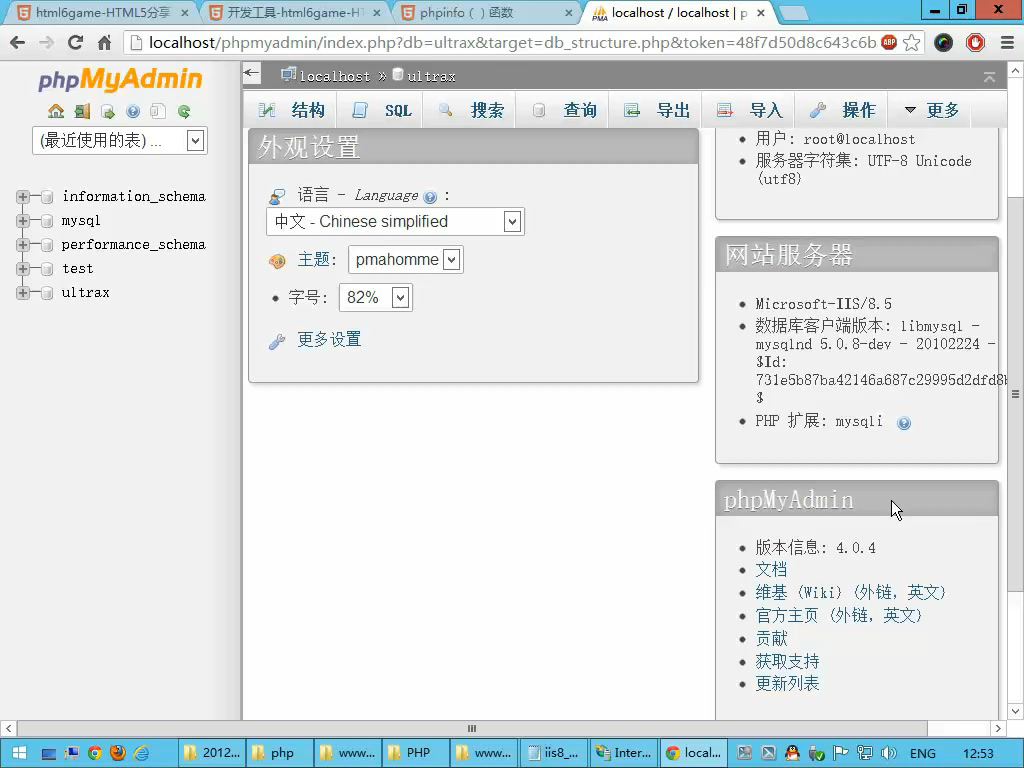Open the query window icon in sidebar

coord(108,112)
